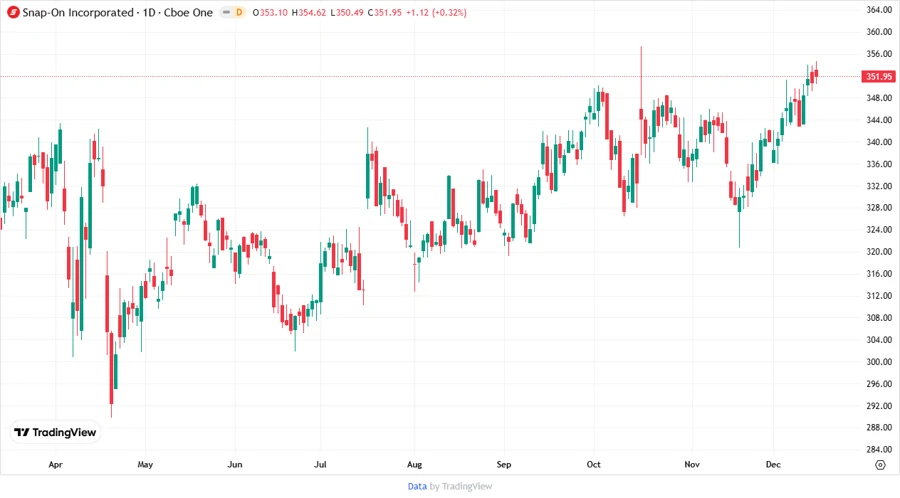Click the 'by TradingView' attribution text
This screenshot has height=498, width=900.
point(461,487)
